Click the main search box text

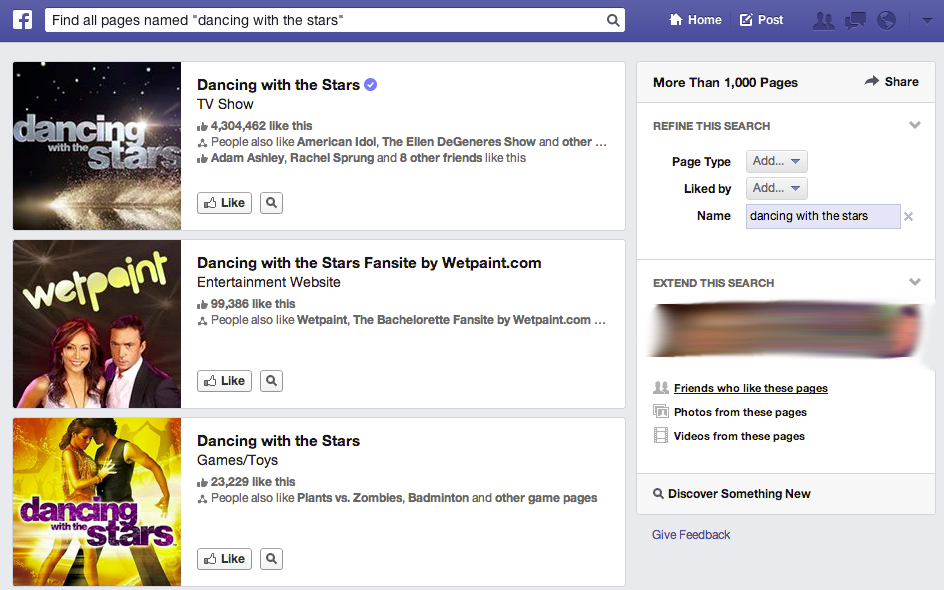[x=197, y=20]
